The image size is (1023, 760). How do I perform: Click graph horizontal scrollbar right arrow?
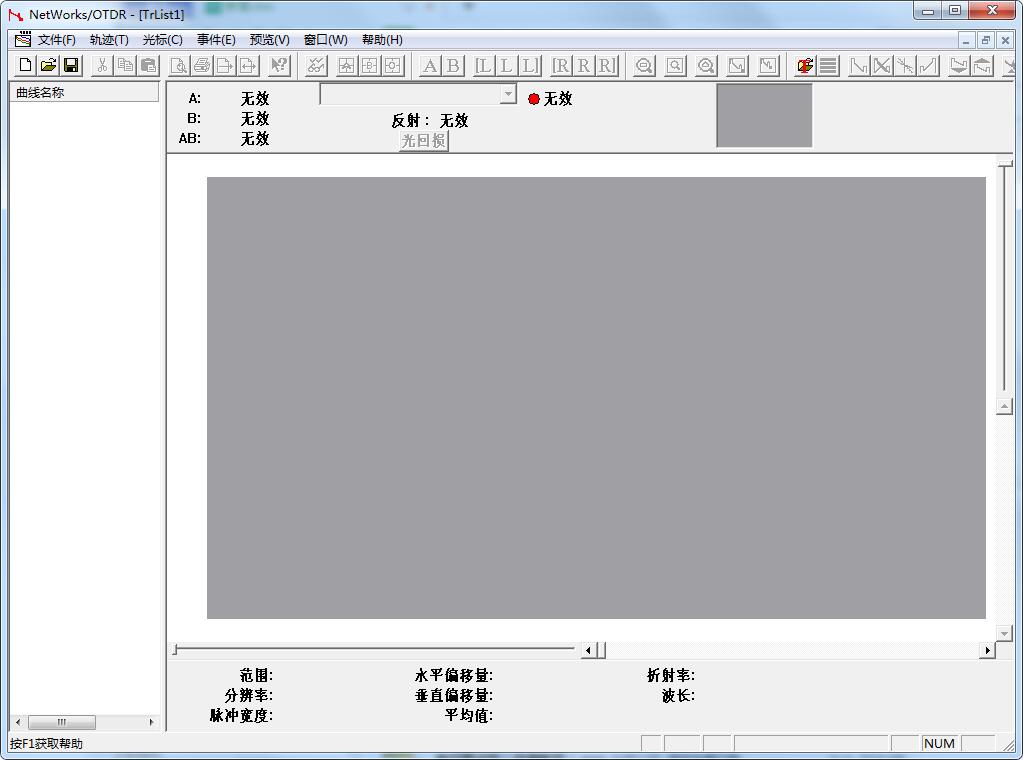tap(988, 650)
